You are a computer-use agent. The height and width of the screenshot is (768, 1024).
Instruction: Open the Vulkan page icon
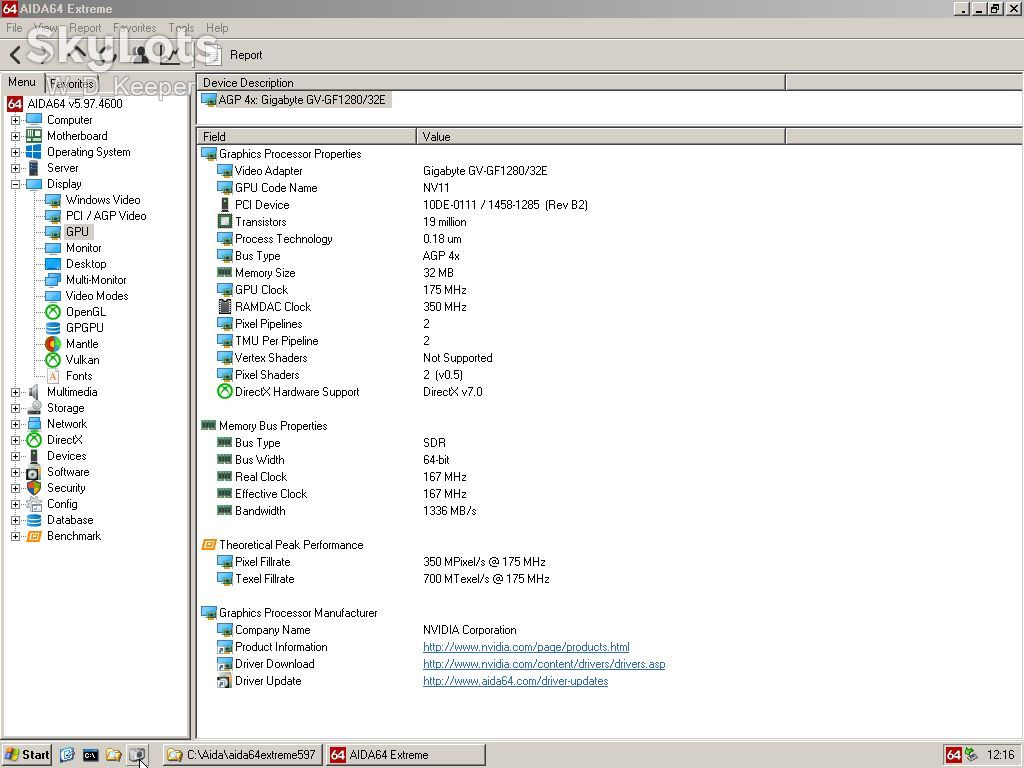(53, 360)
